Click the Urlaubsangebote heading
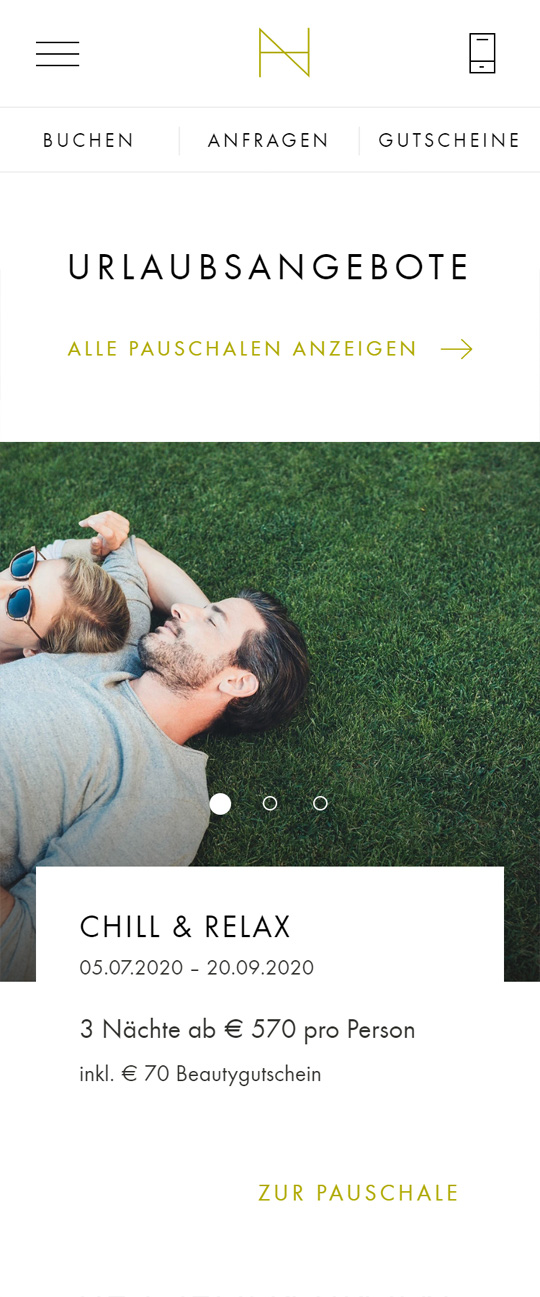The height and width of the screenshot is (1297, 540). pyautogui.click(x=269, y=268)
